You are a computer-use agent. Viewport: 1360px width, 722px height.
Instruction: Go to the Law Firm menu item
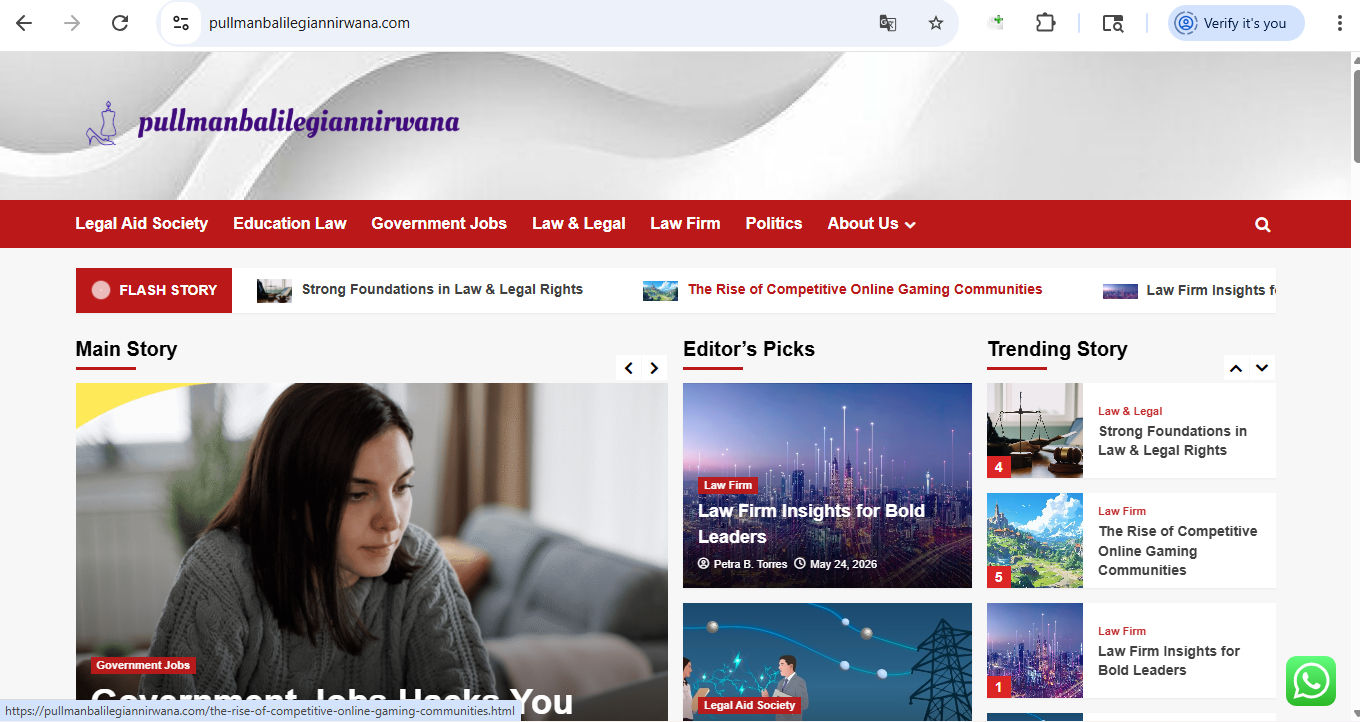coord(685,224)
